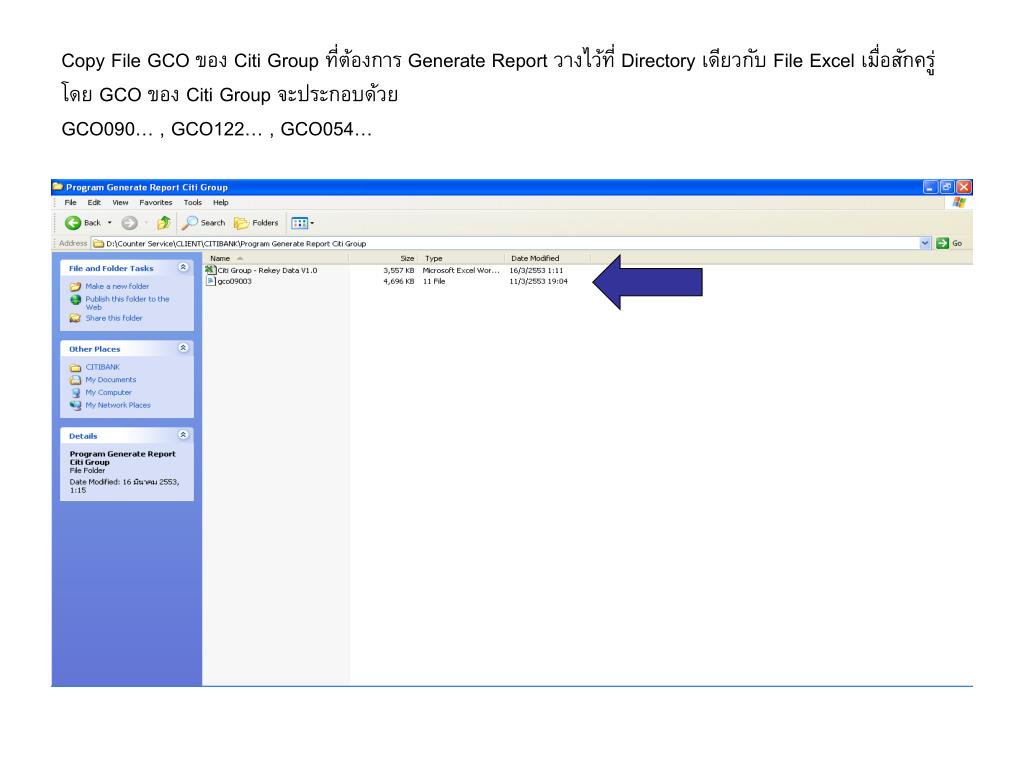Click the 3,557 KB size value
The height and width of the screenshot is (768, 1024).
pos(398,270)
